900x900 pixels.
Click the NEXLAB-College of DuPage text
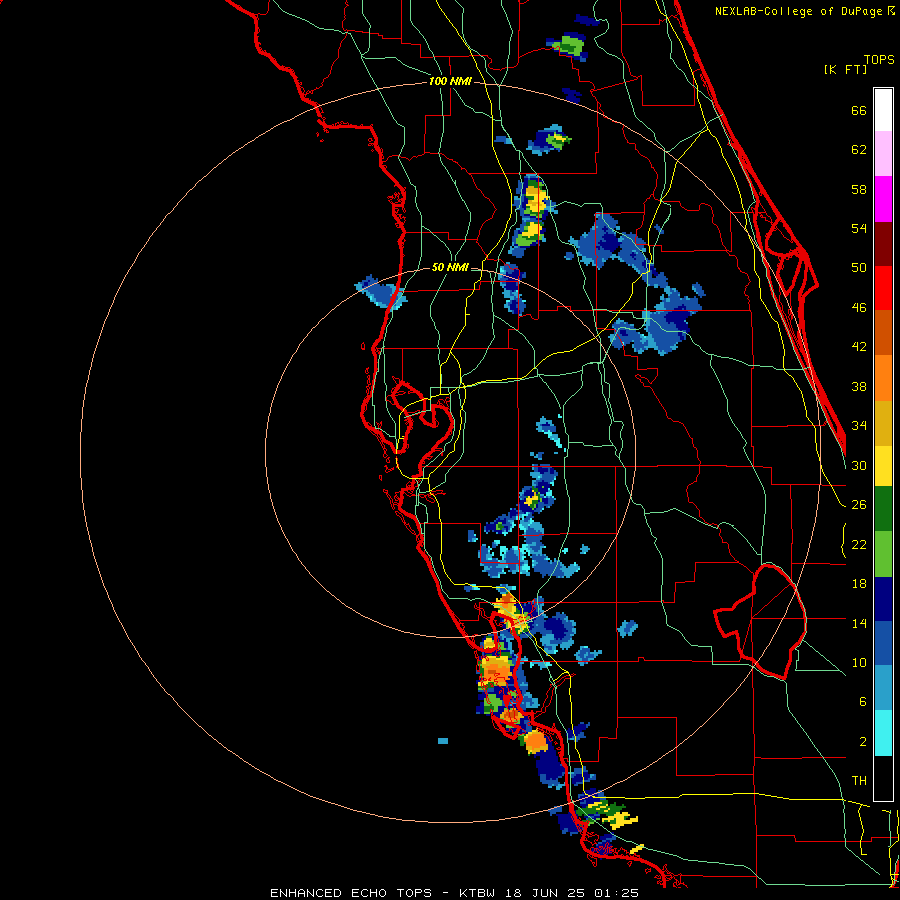click(x=800, y=11)
